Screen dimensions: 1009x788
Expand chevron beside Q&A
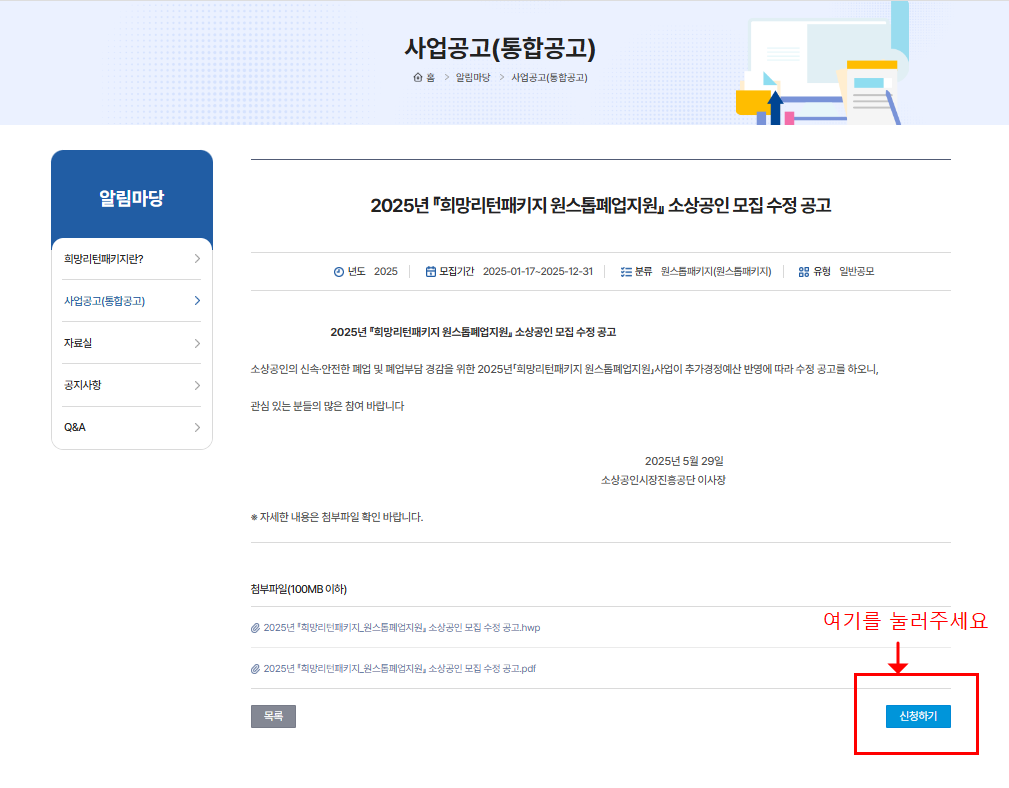click(x=197, y=427)
